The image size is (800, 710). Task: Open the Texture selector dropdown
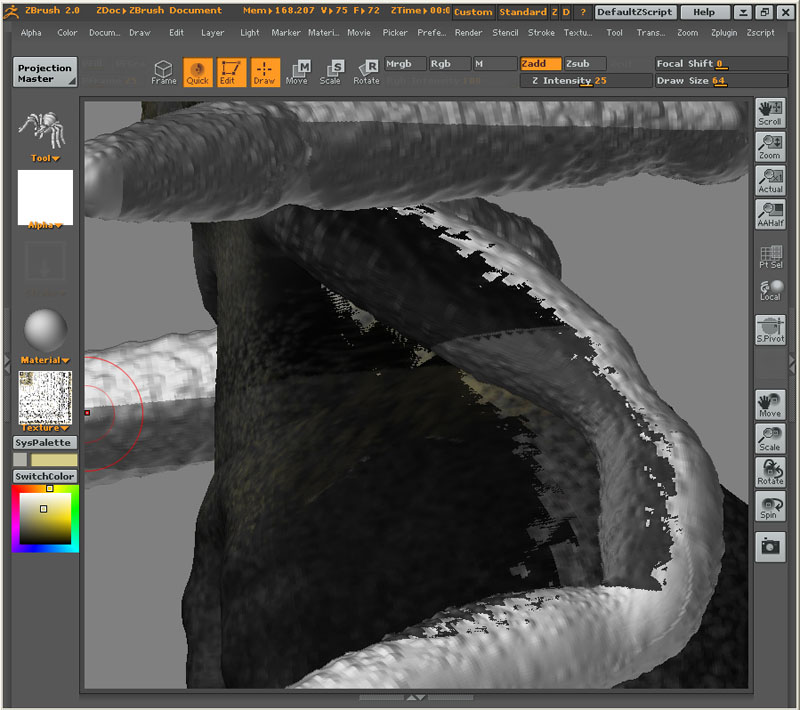click(x=45, y=428)
